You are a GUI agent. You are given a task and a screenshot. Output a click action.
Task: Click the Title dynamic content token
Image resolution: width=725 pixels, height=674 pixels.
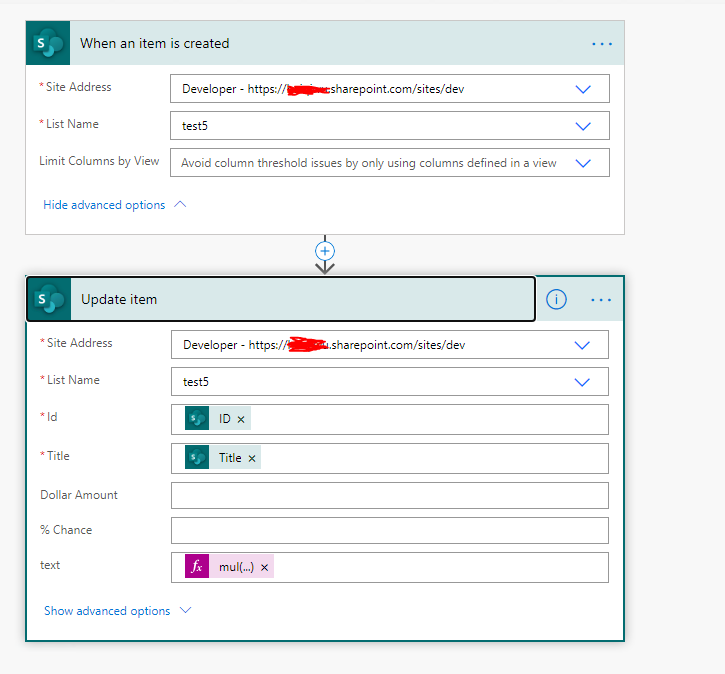point(223,457)
